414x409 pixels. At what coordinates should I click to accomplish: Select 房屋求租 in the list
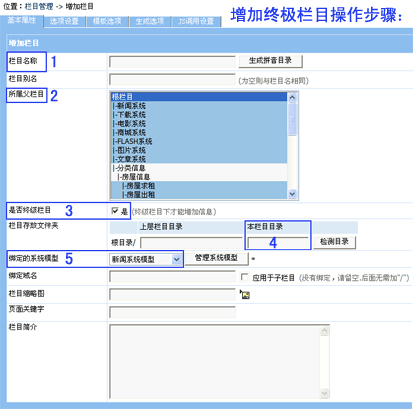199,186
